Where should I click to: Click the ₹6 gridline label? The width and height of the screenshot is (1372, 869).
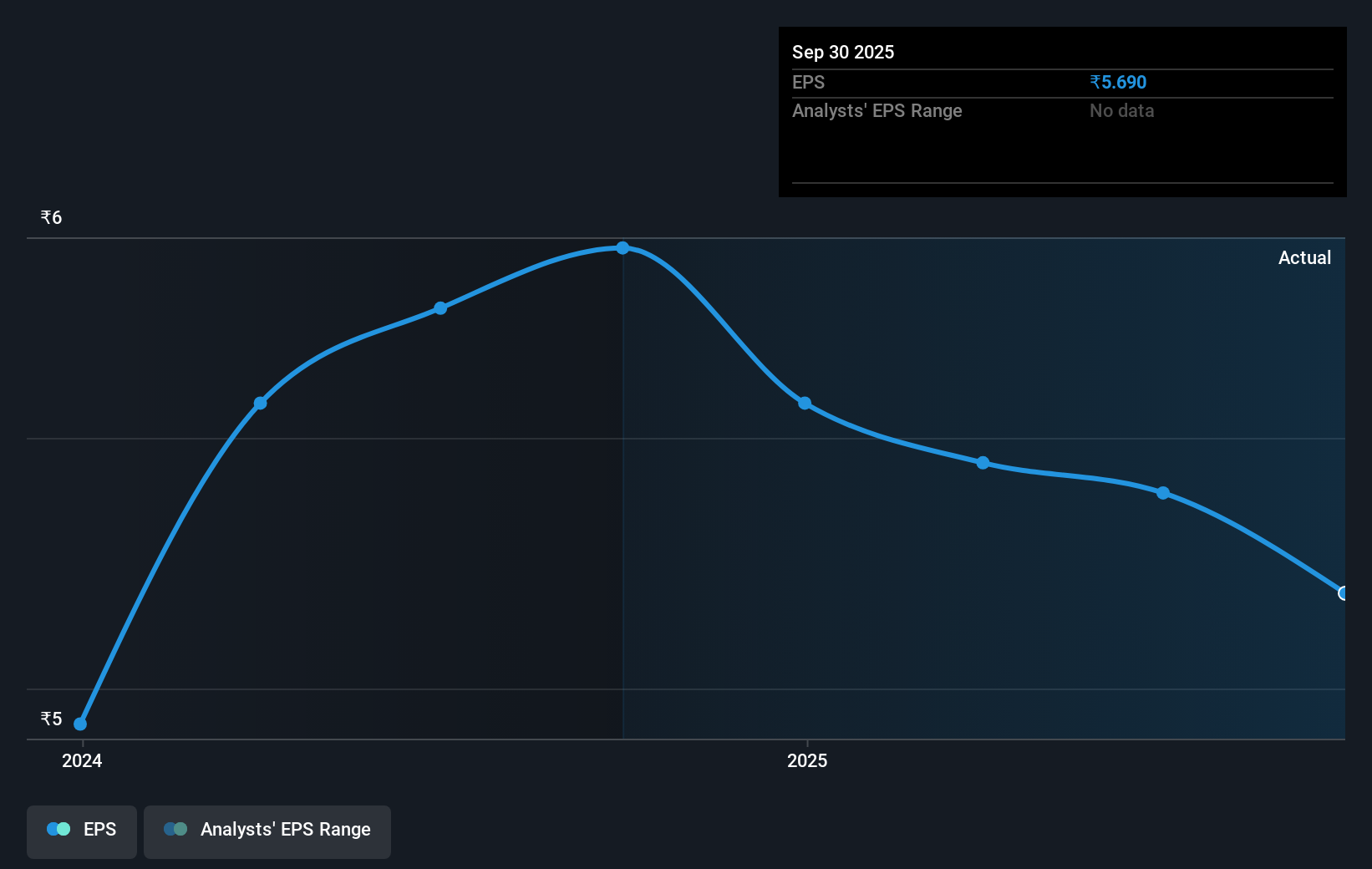pos(50,217)
